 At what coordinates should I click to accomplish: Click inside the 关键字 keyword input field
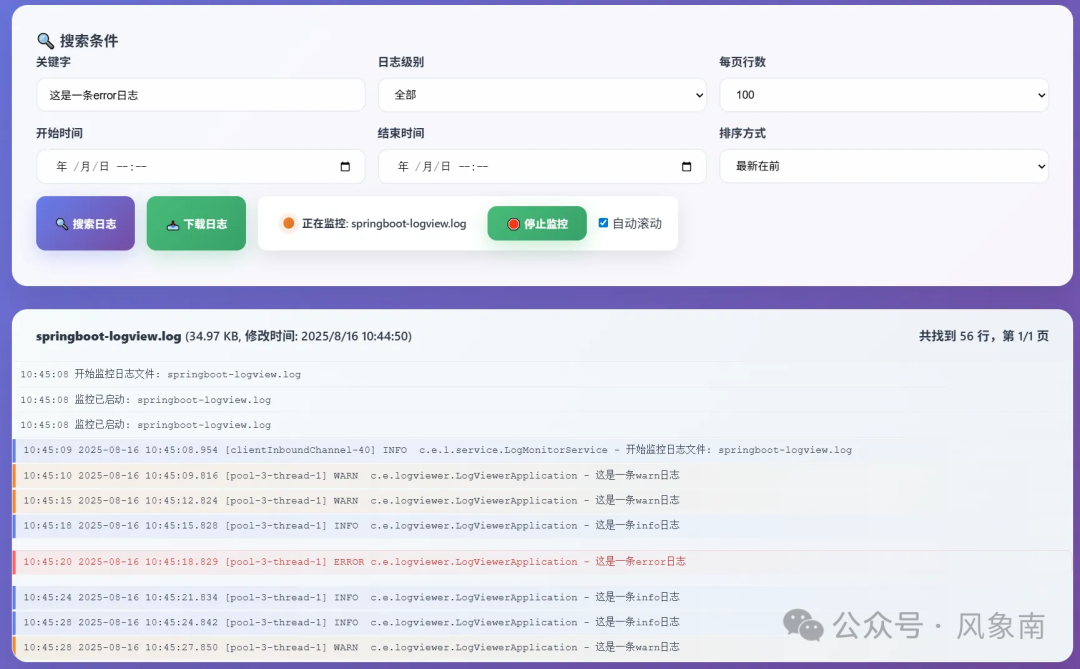click(200, 95)
